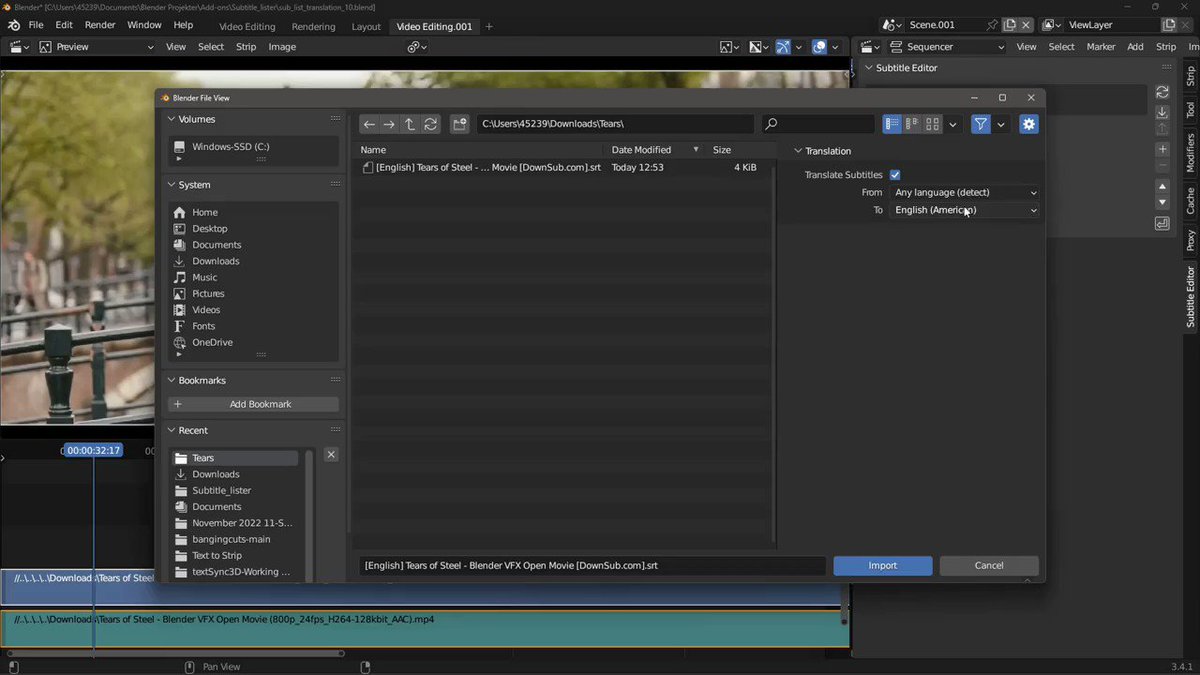Refresh the file list

[x=431, y=124]
